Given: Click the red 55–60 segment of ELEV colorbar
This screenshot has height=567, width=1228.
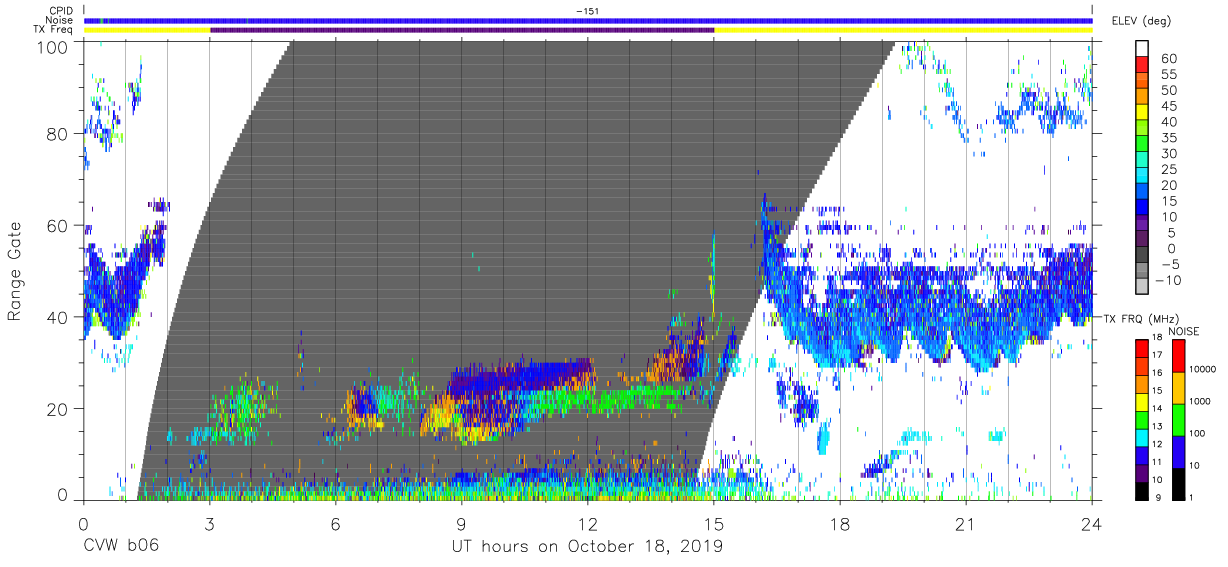Looking at the screenshot, I should click(x=1143, y=66).
